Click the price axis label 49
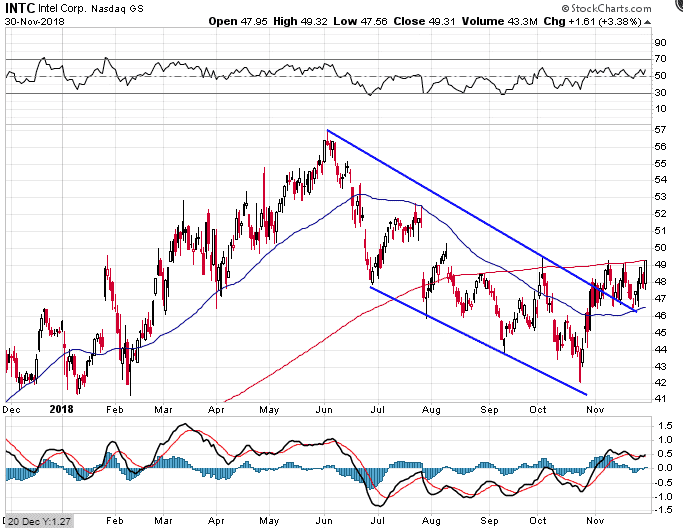The width and height of the screenshot is (683, 528). click(660, 265)
